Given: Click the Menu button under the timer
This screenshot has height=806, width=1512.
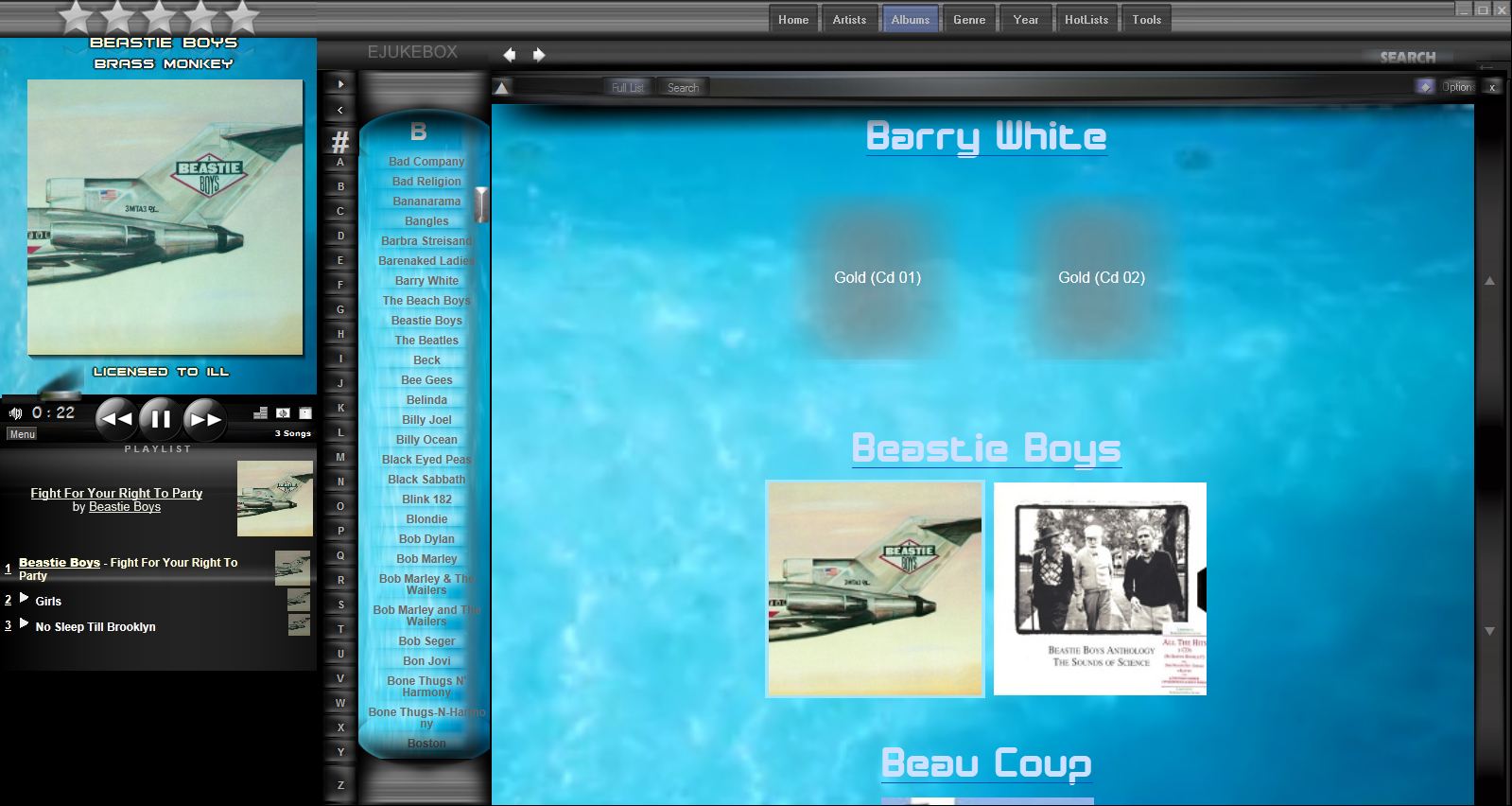Looking at the screenshot, I should coord(22,434).
